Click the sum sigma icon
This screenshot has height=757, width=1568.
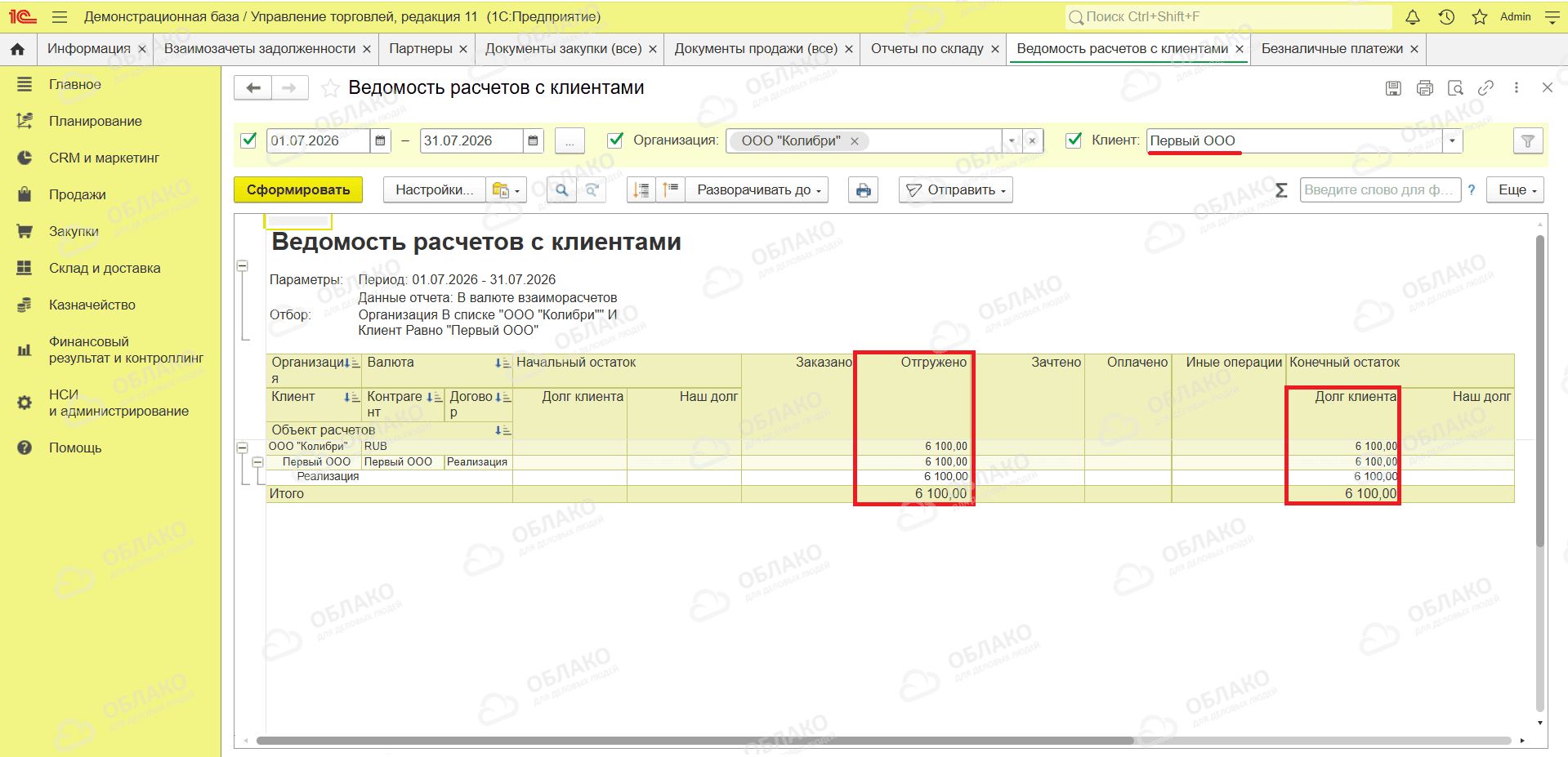click(x=1281, y=190)
